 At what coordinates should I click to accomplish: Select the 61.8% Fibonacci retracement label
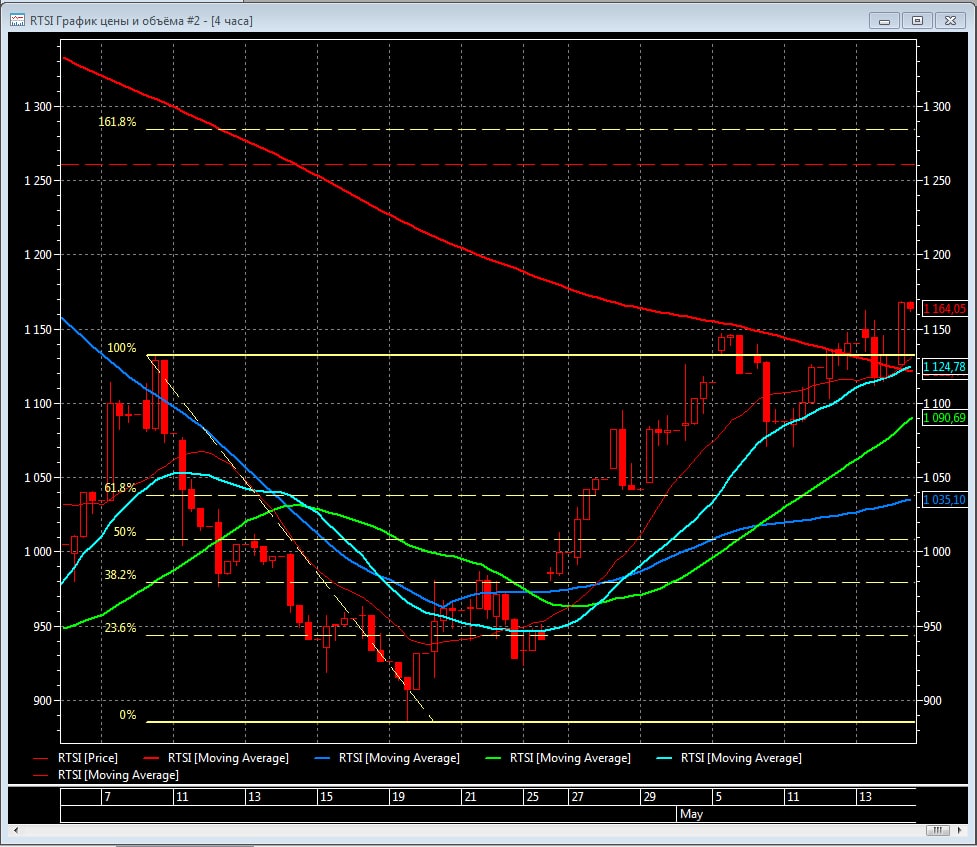coord(120,488)
